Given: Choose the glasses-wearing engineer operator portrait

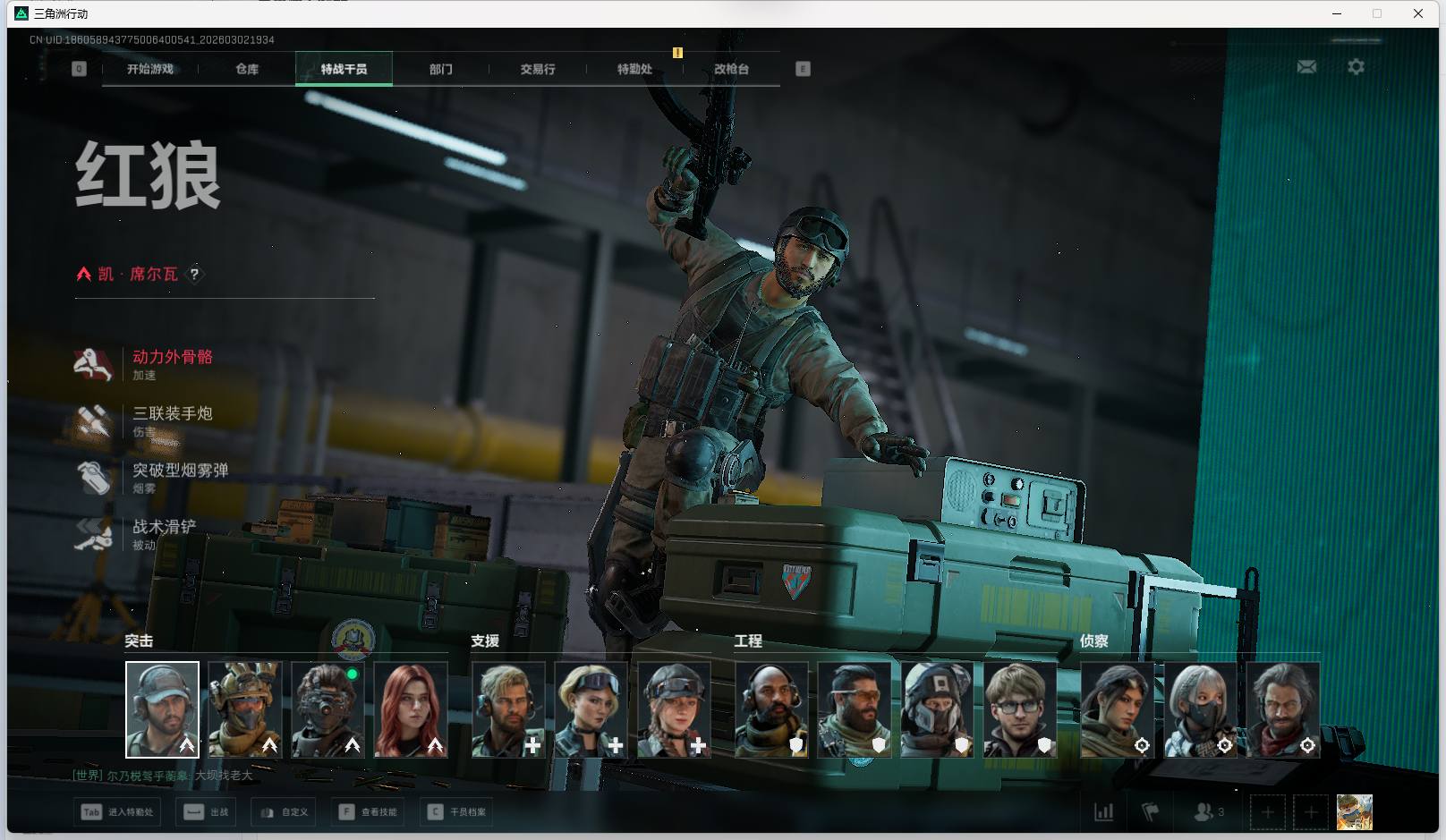Looking at the screenshot, I should (x=1020, y=709).
